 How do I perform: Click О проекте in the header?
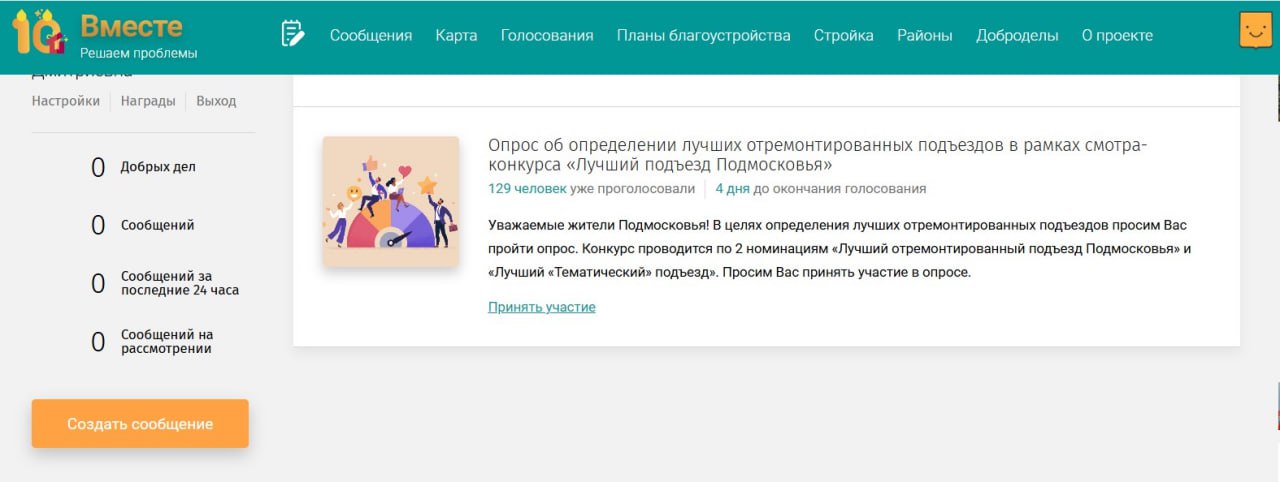pyautogui.click(x=1117, y=36)
